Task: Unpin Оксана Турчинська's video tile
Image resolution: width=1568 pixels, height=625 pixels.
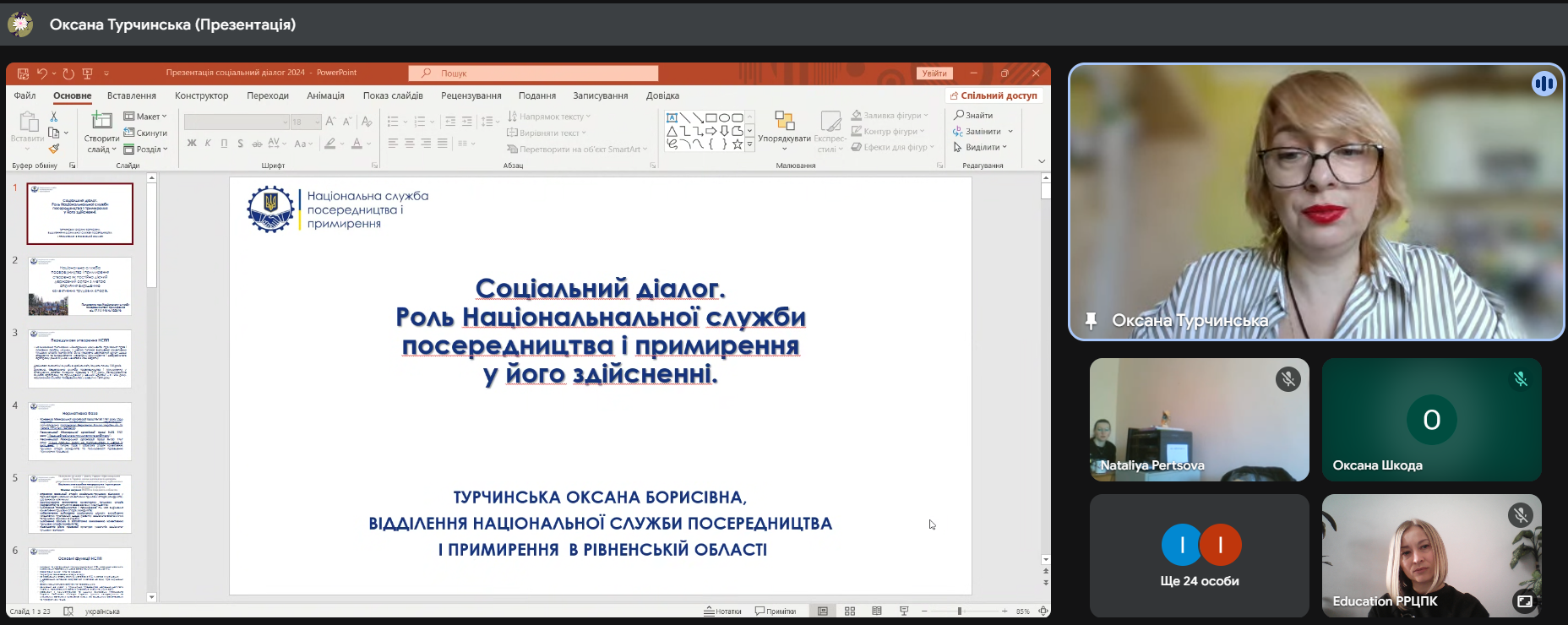Action: 1091,321
